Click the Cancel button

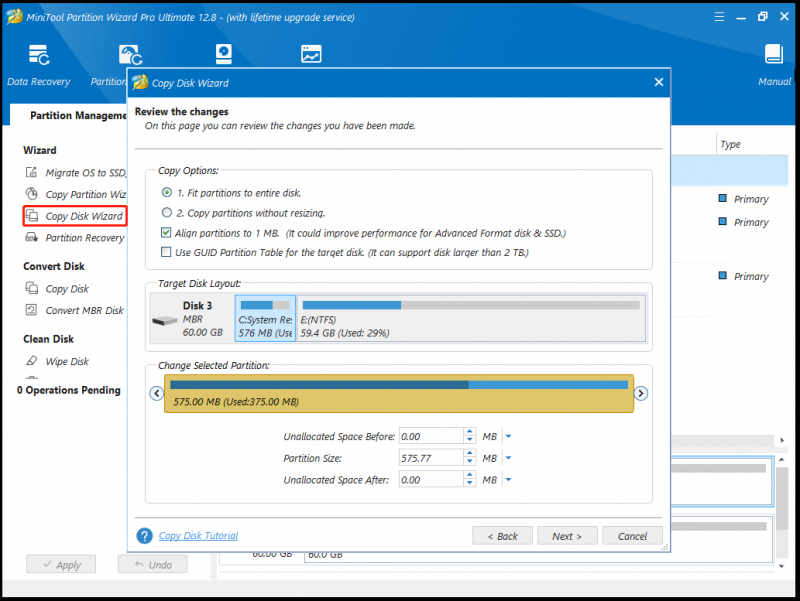click(x=632, y=536)
